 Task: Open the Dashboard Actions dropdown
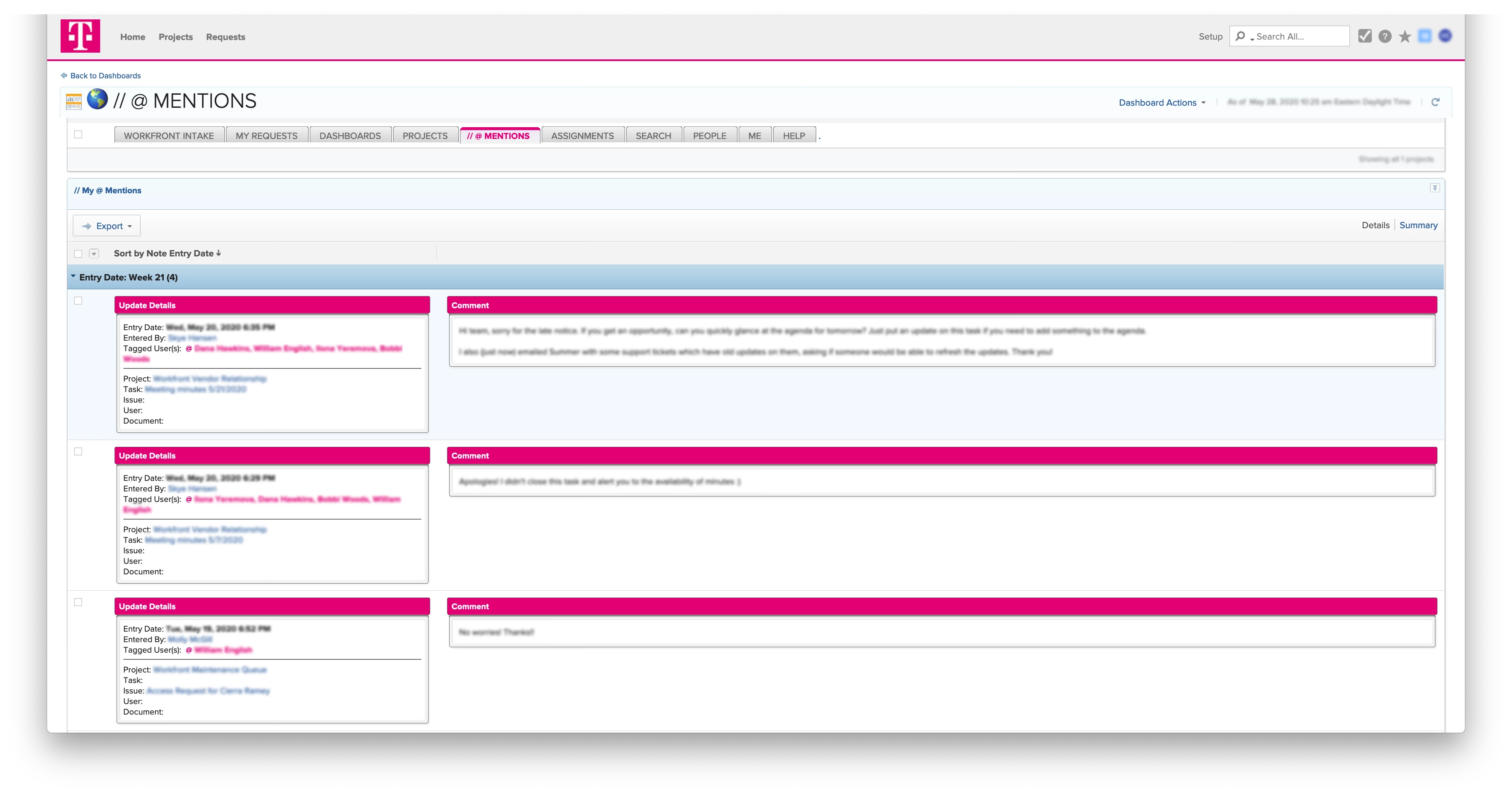pyautogui.click(x=1162, y=103)
